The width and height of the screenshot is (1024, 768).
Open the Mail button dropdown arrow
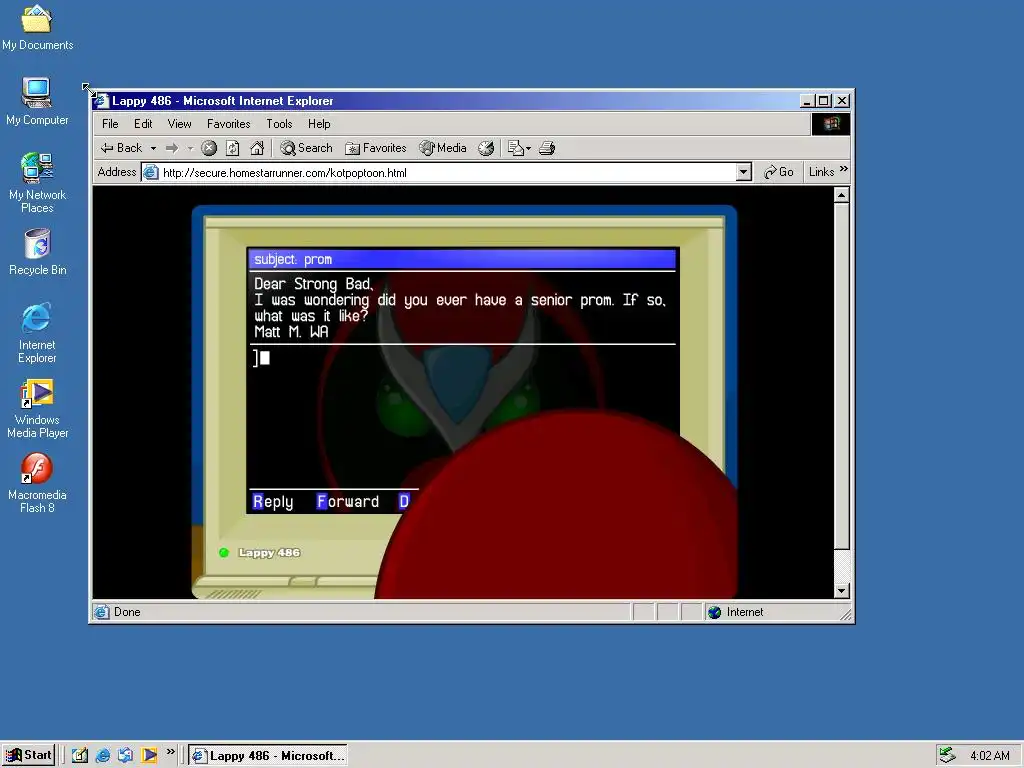528,148
